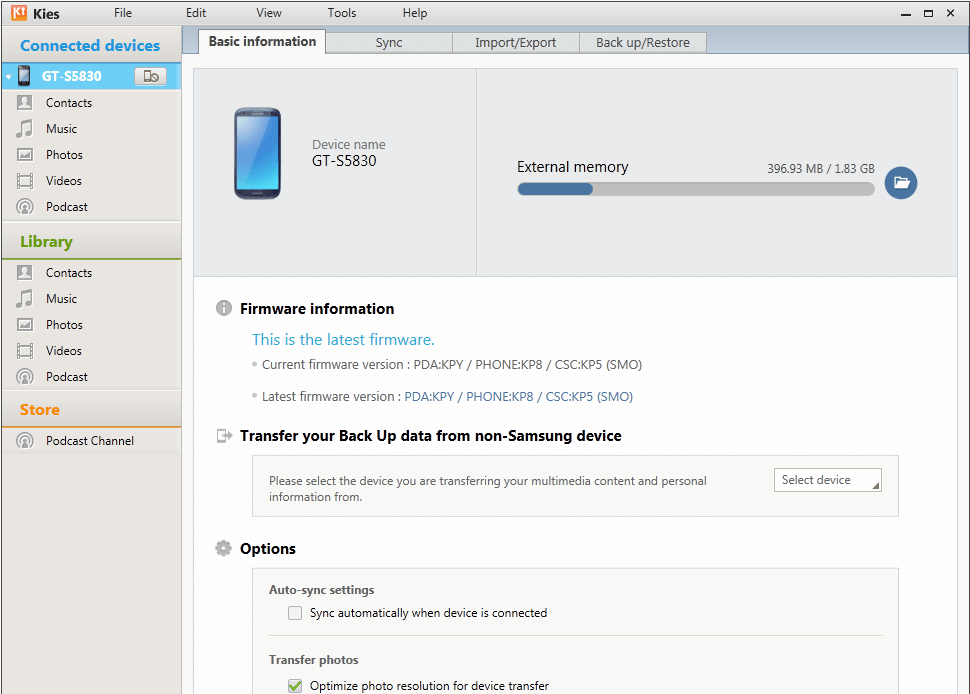The width and height of the screenshot is (970, 694).
Task: Open Videos icon under Library
Action: click(25, 351)
